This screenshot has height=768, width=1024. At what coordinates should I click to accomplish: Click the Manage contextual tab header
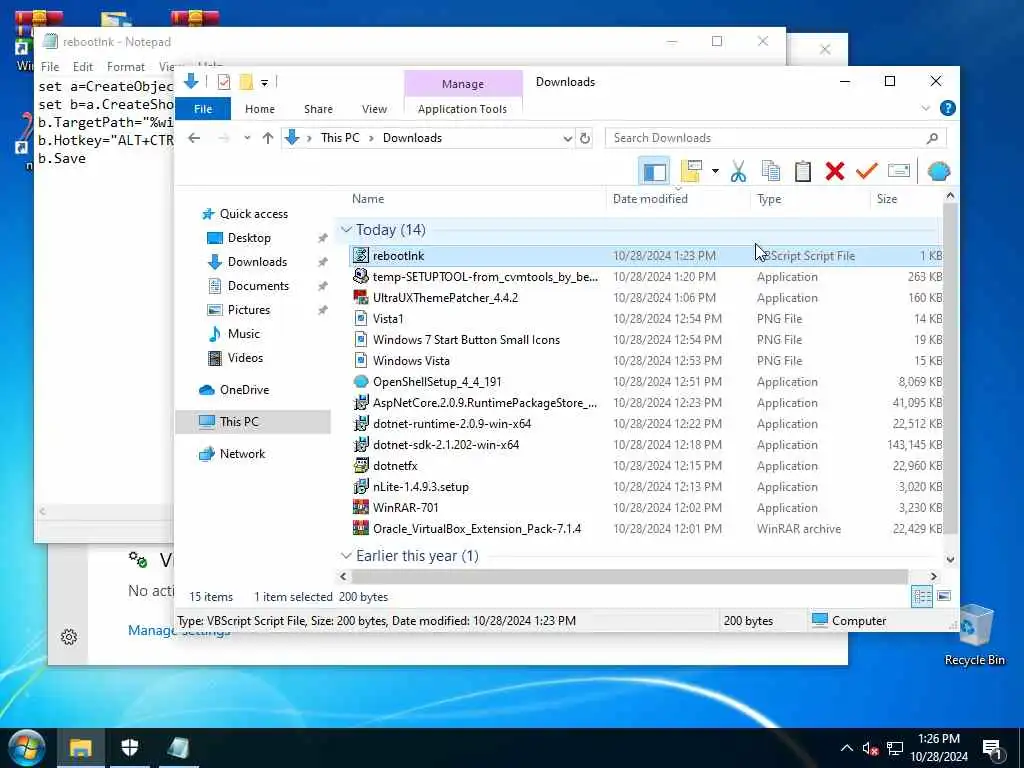(462, 84)
